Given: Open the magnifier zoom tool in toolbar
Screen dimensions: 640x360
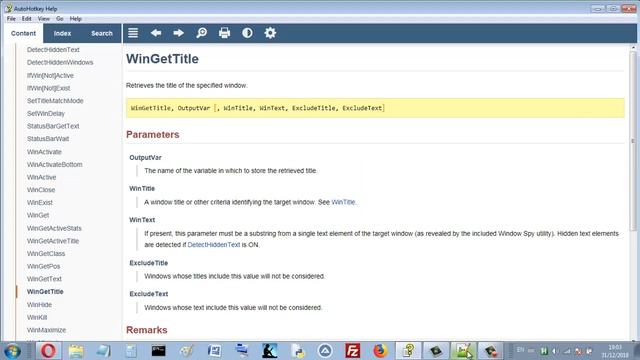Looking at the screenshot, I should (x=201, y=33).
